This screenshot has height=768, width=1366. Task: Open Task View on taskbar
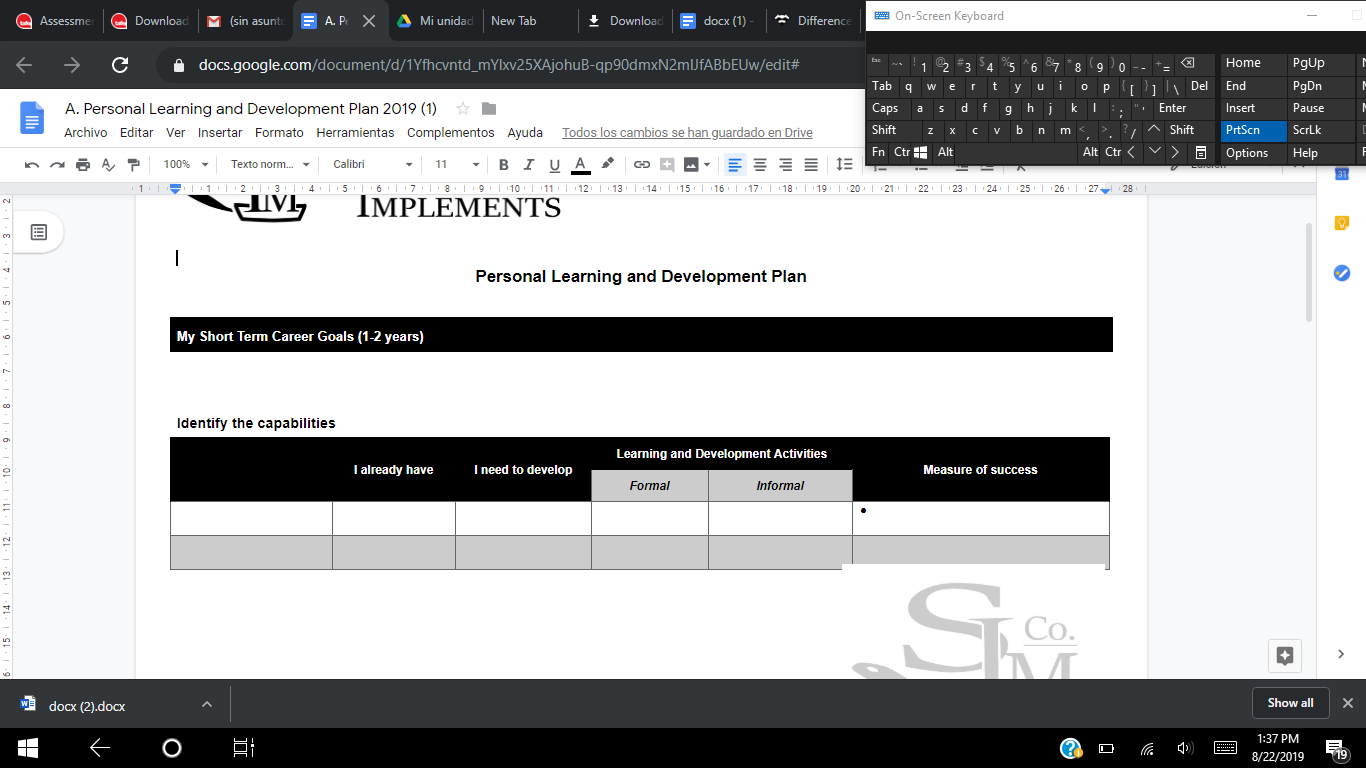pyautogui.click(x=243, y=747)
